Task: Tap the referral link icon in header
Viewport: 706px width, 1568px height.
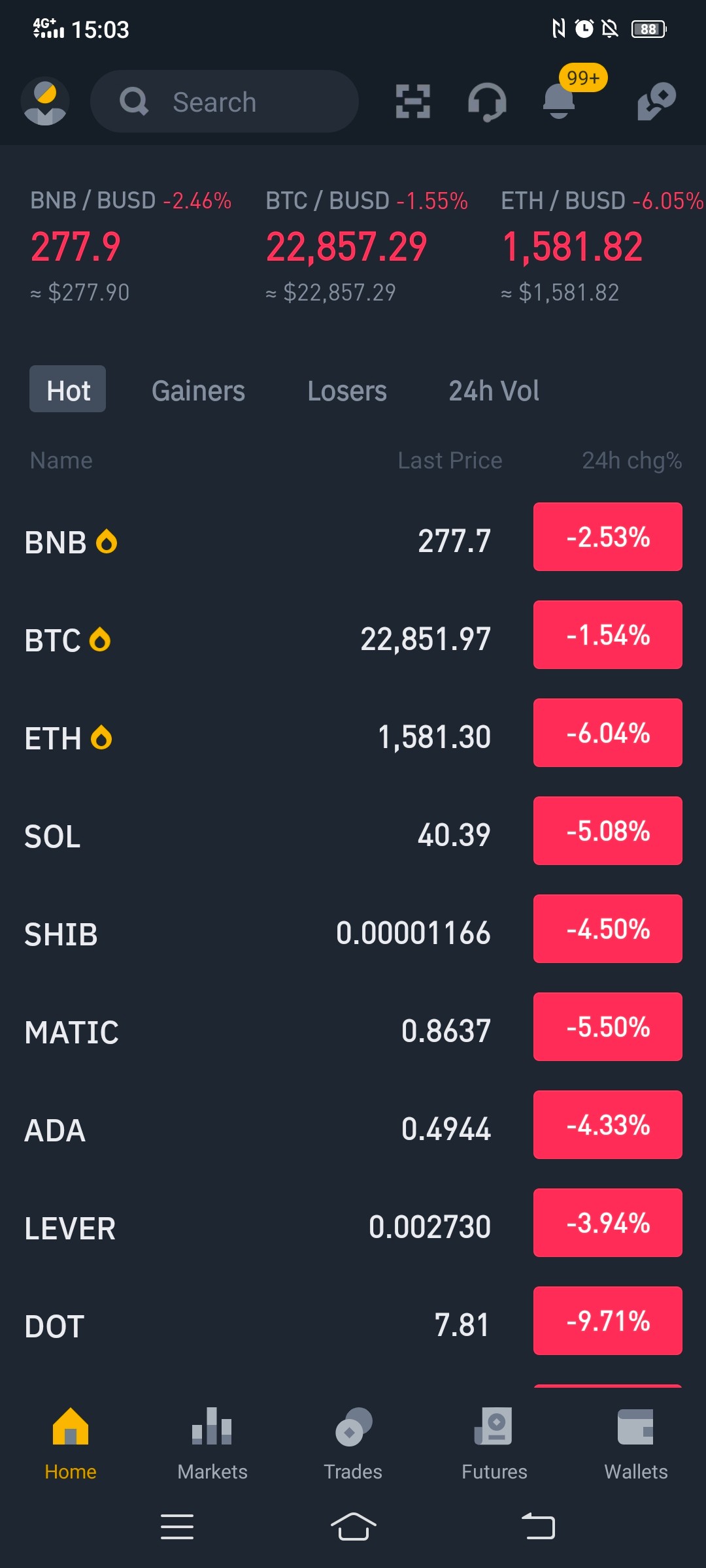Action: point(656,101)
